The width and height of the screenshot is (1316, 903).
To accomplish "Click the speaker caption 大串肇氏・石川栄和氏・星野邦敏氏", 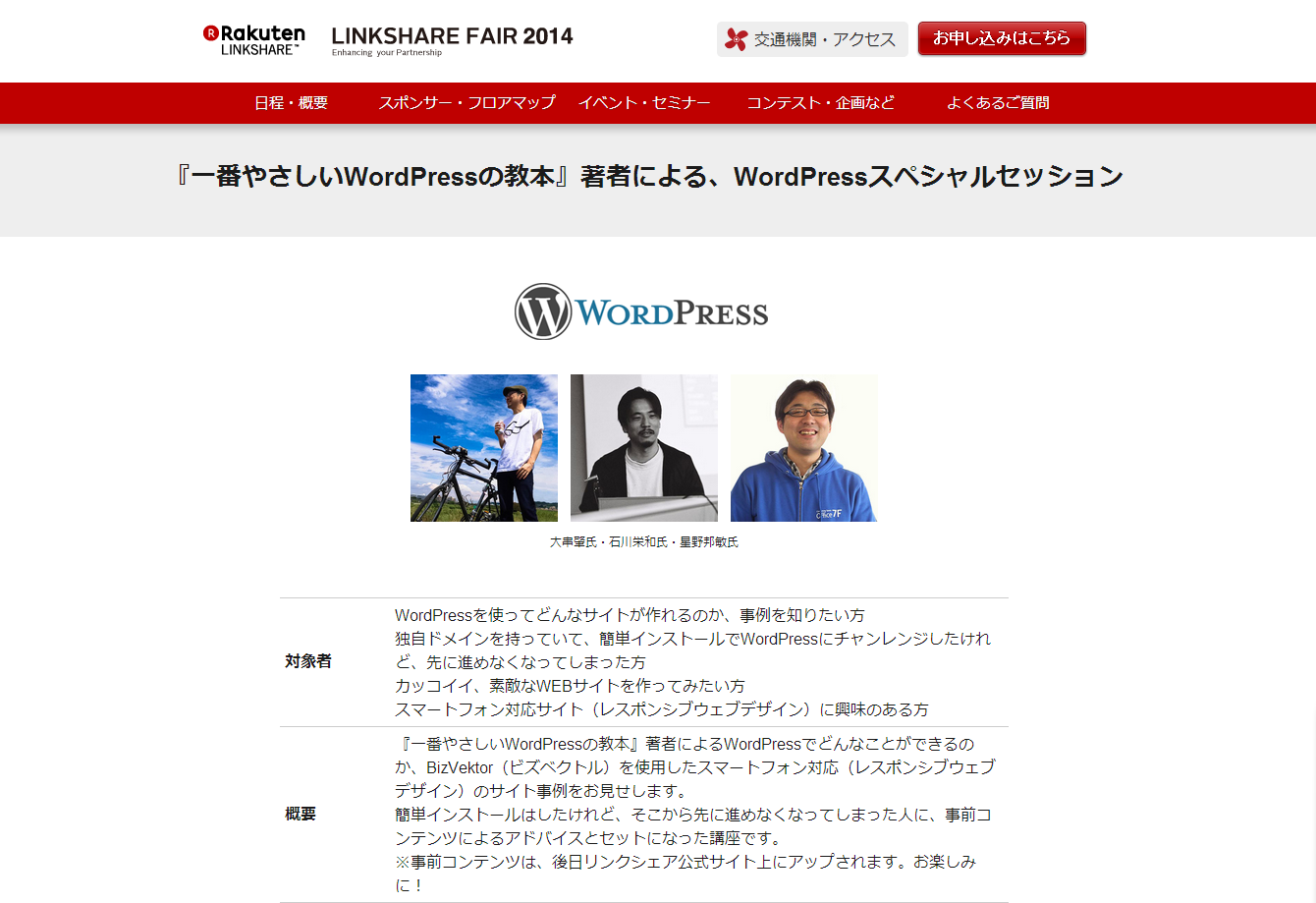I will 643,541.
